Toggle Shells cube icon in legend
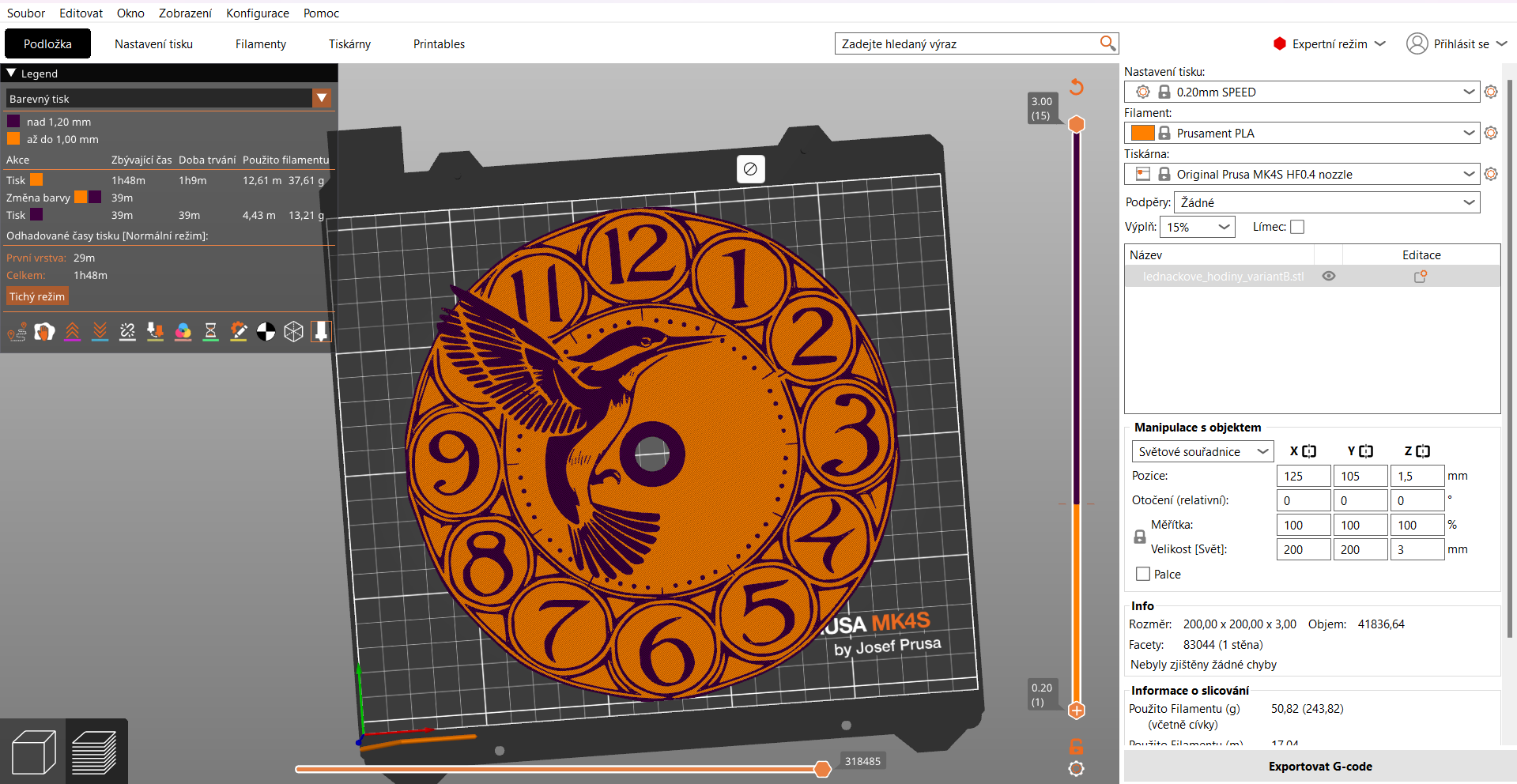The width and height of the screenshot is (1517, 784). click(293, 332)
